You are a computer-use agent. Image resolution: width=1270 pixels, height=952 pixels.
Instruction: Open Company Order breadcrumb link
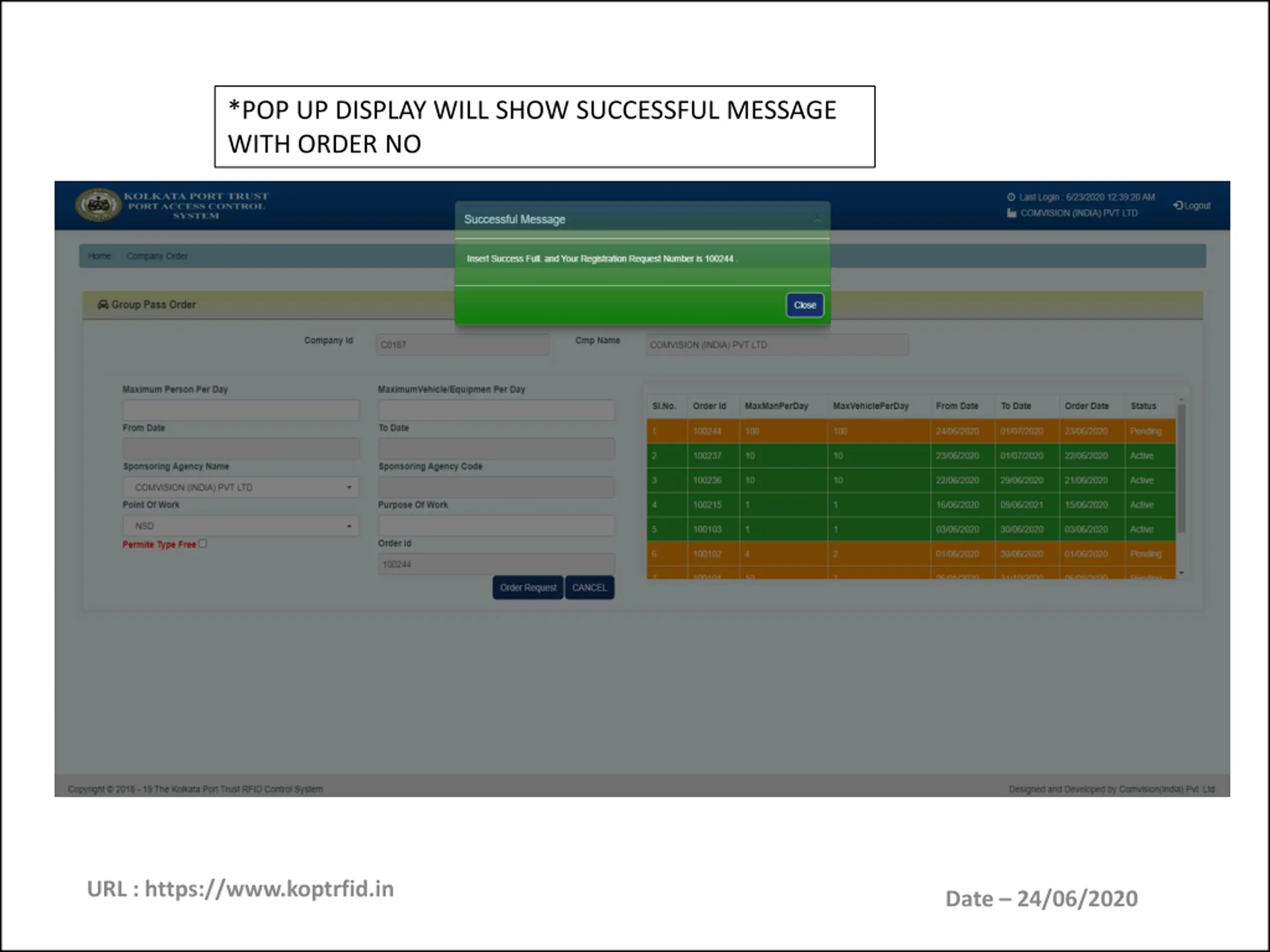point(157,256)
